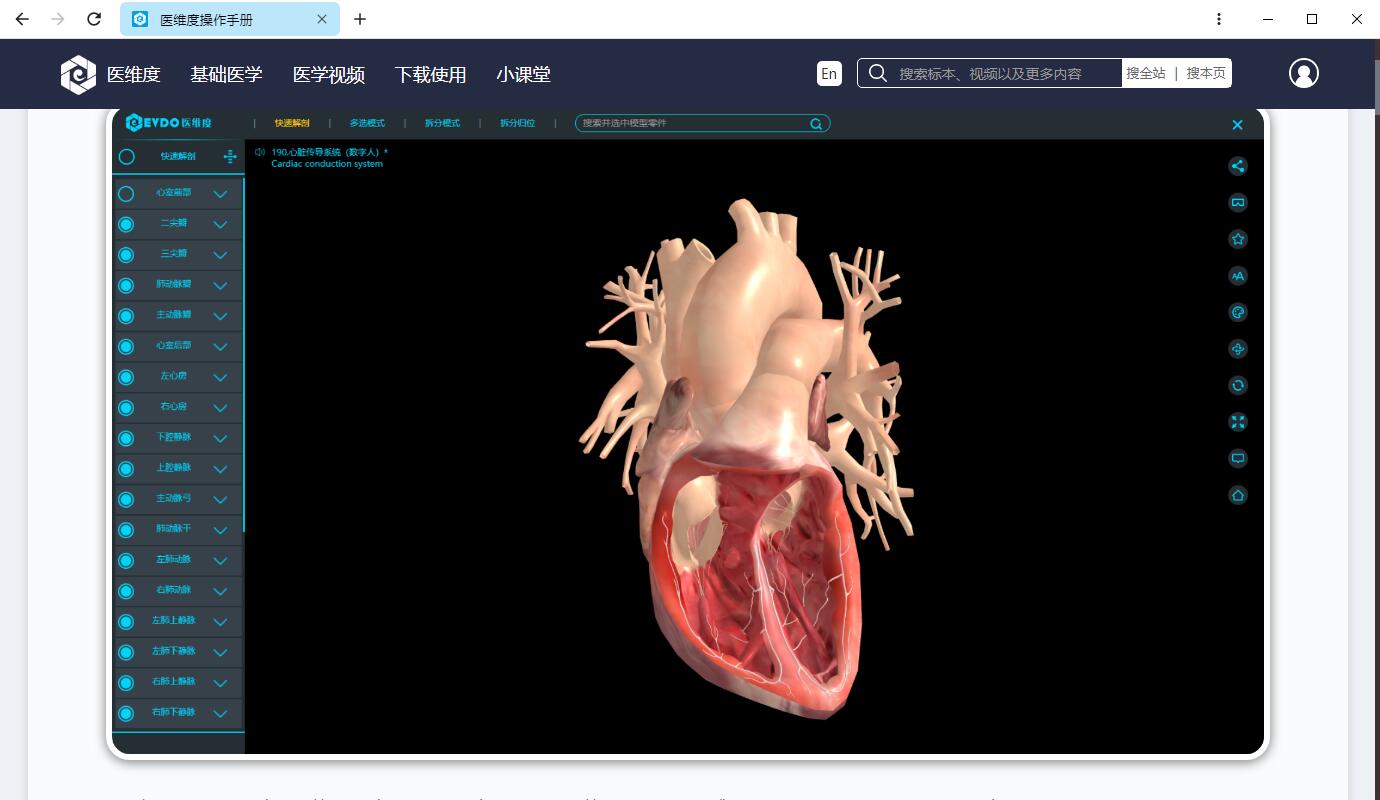Expand the 三尖瓣 tree item chevron
Viewport: 1380px width, 800px height.
220,254
